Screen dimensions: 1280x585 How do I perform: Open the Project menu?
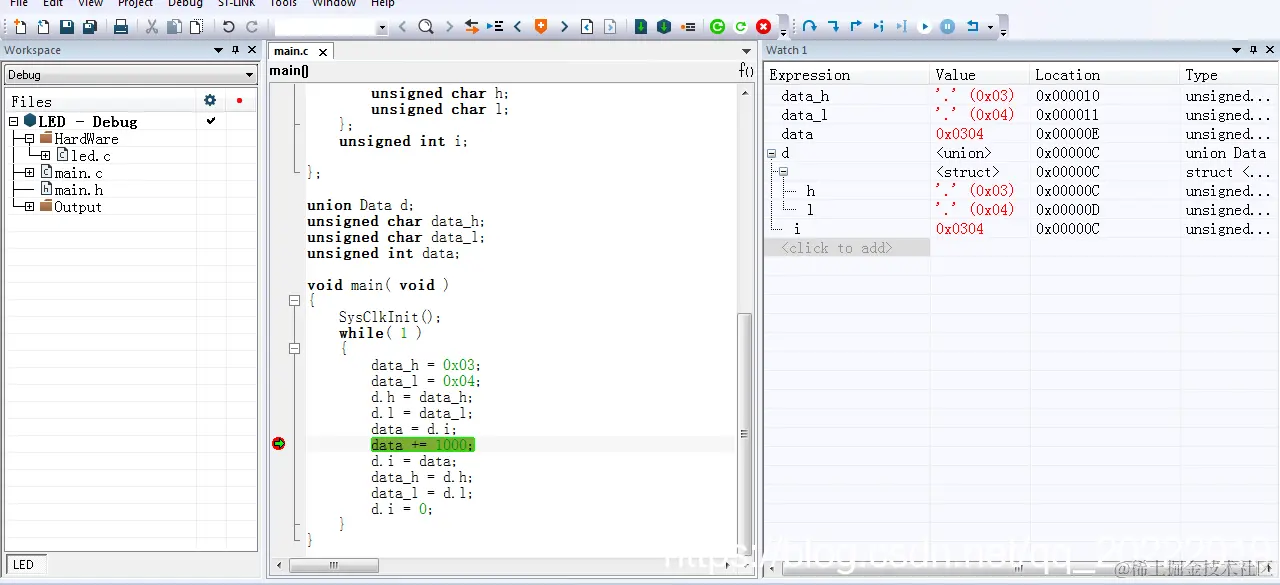point(136,4)
